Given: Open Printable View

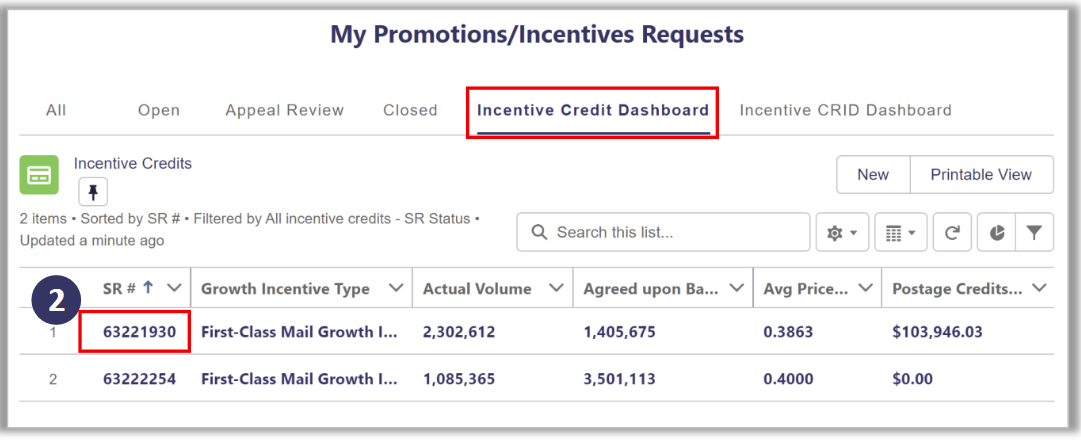Looking at the screenshot, I should pyautogui.click(x=981, y=174).
